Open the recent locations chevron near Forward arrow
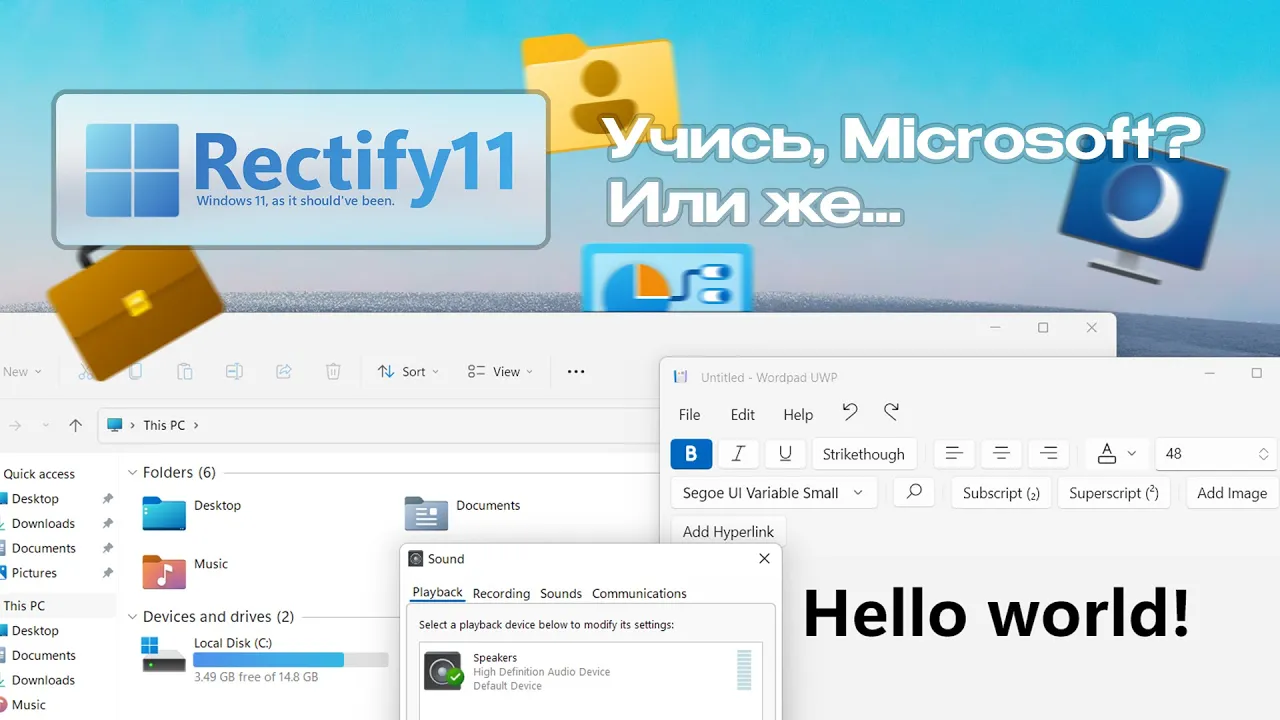 click(x=45, y=425)
